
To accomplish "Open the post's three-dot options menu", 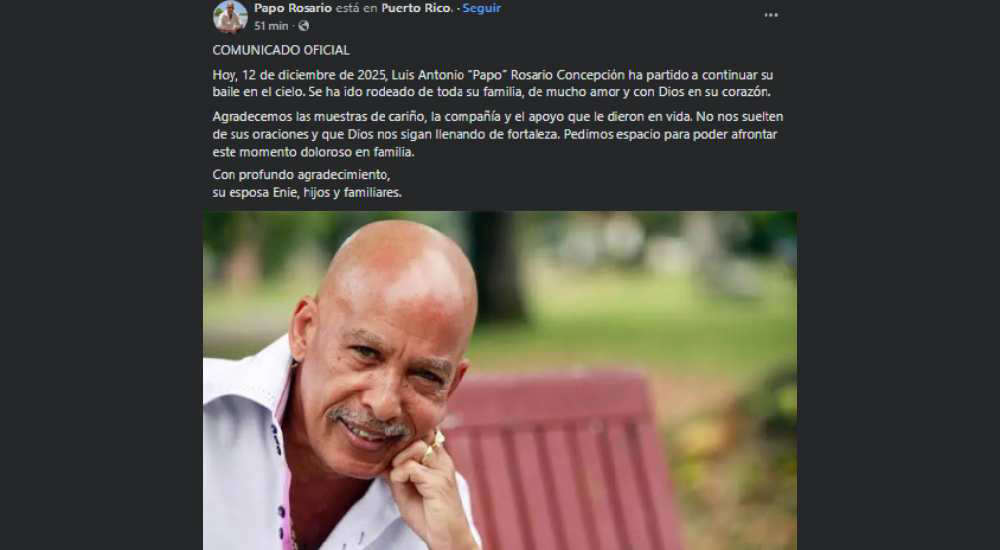I will pyautogui.click(x=771, y=15).
